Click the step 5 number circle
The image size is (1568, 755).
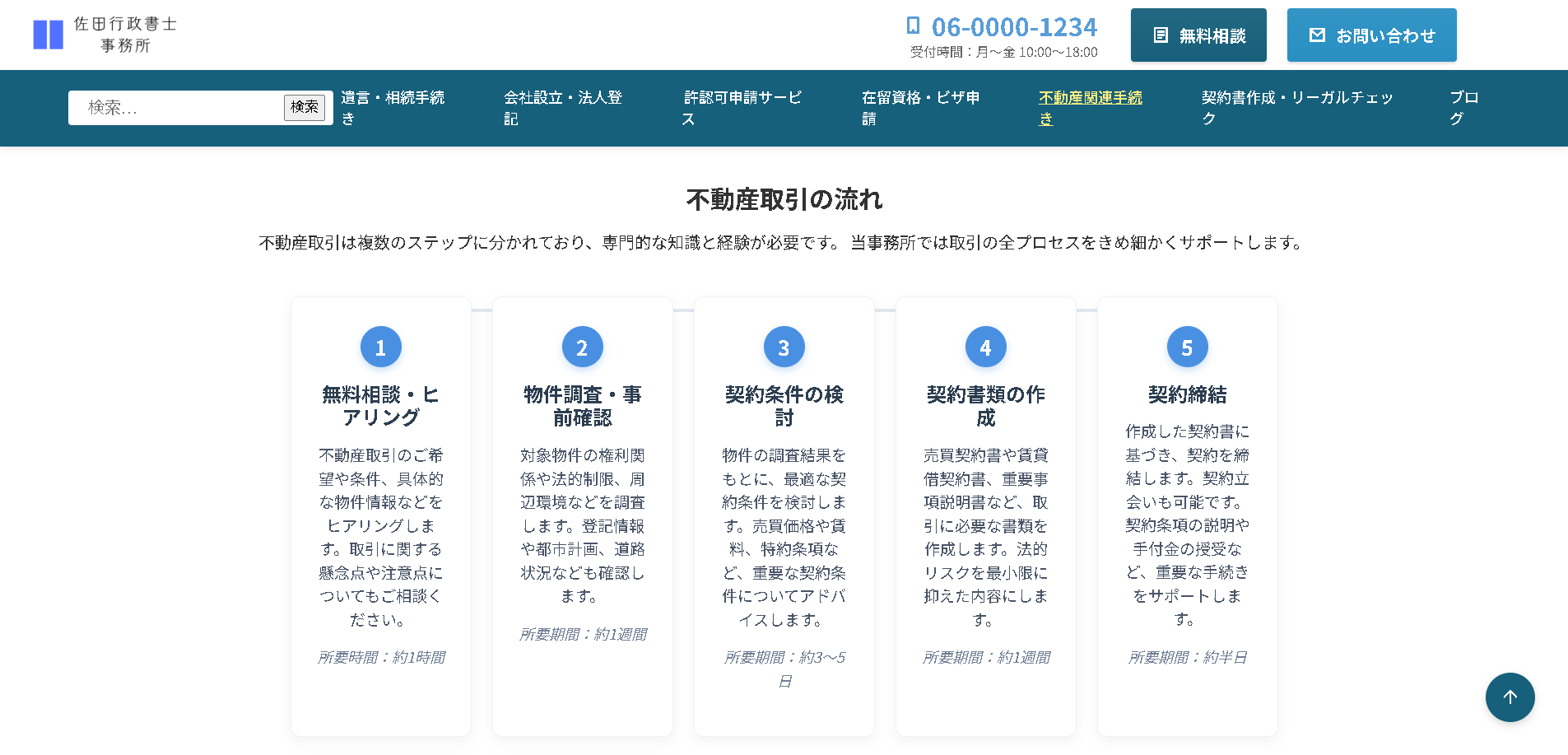point(1187,347)
